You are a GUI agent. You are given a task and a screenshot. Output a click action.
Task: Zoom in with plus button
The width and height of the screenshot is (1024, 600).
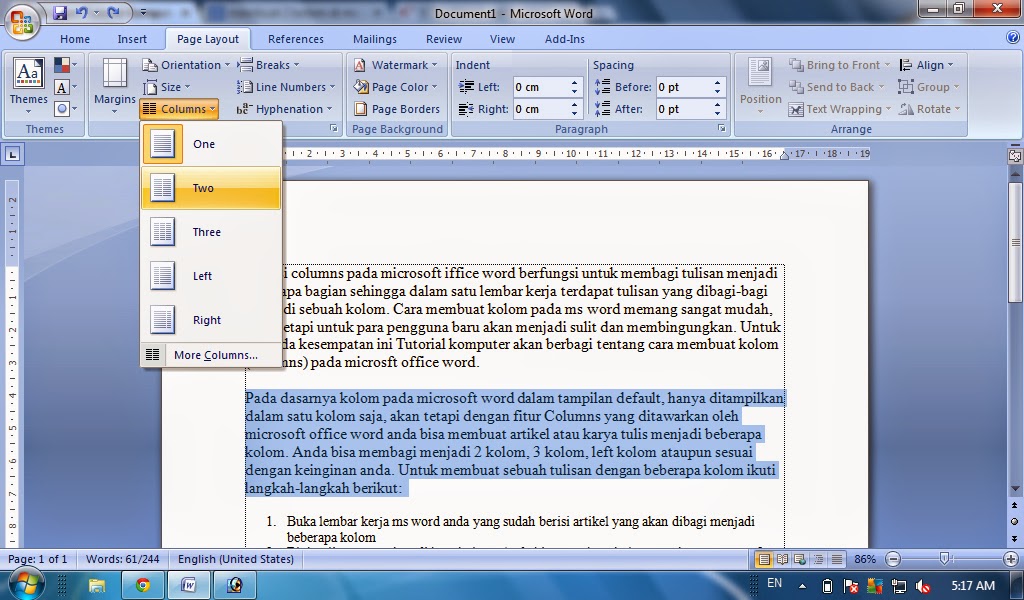point(1010,560)
